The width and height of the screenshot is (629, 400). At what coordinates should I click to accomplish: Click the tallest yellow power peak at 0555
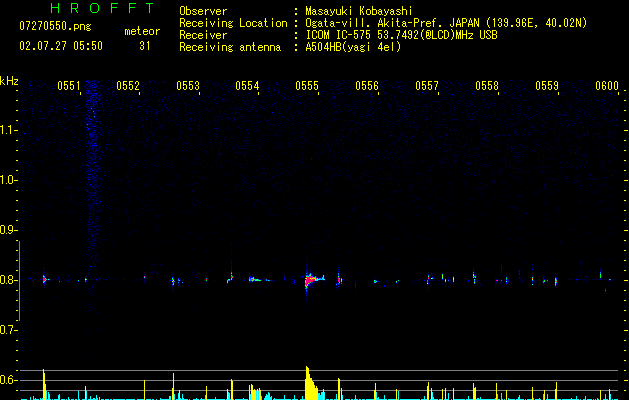point(310,383)
